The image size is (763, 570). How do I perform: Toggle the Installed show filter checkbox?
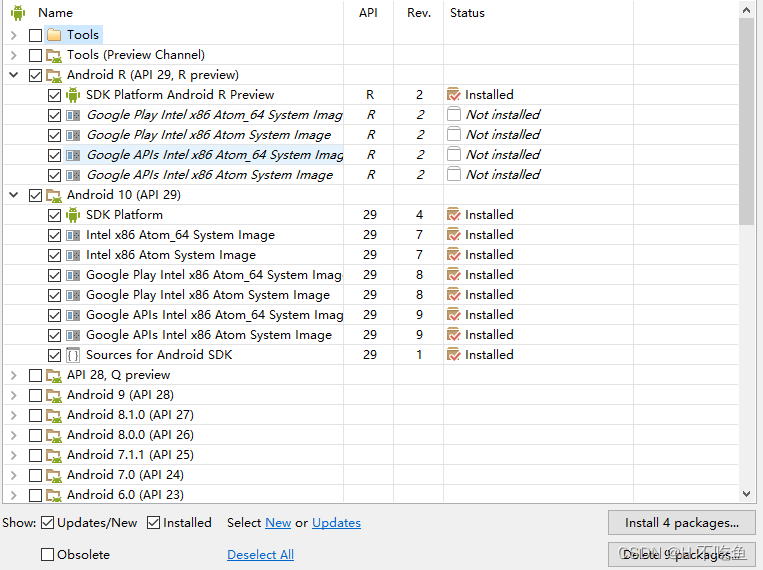pyautogui.click(x=153, y=523)
